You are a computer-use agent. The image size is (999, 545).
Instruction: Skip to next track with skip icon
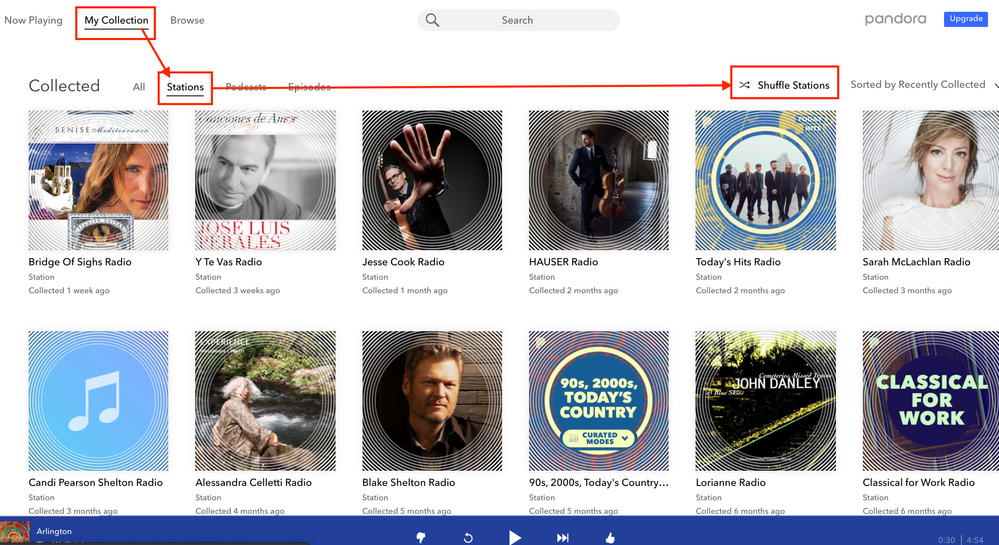coord(563,537)
